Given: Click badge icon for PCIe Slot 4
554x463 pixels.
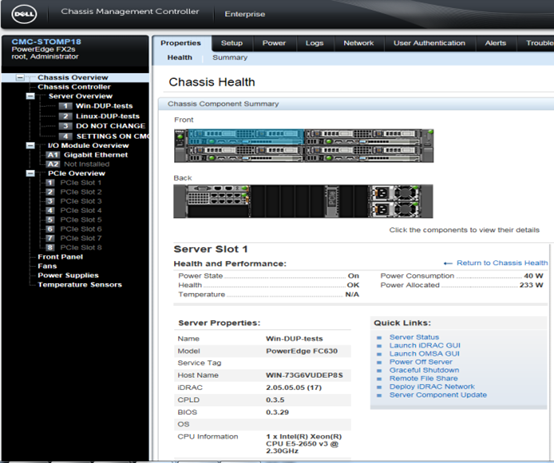Looking at the screenshot, I should 50,211.
